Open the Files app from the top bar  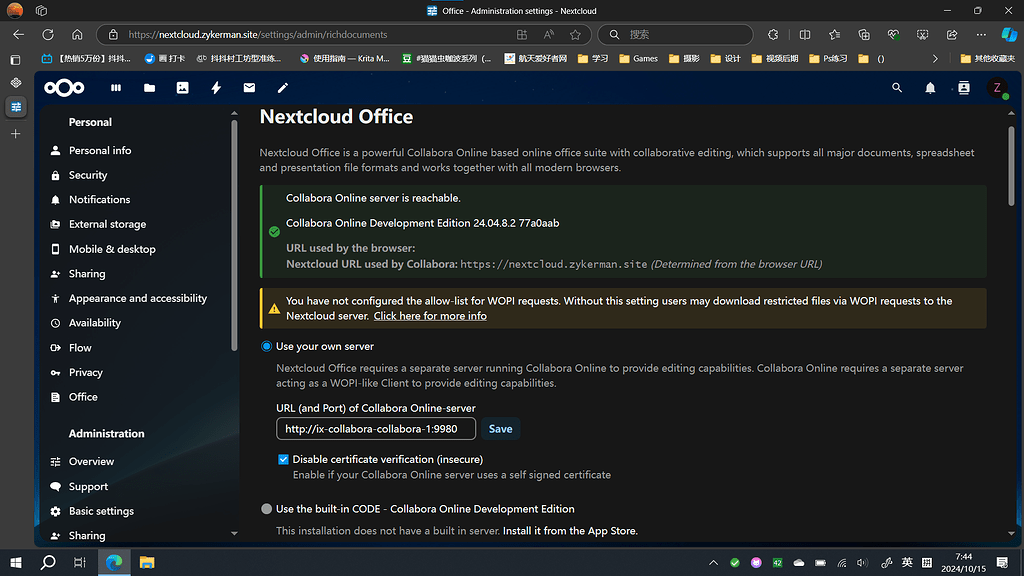[149, 88]
